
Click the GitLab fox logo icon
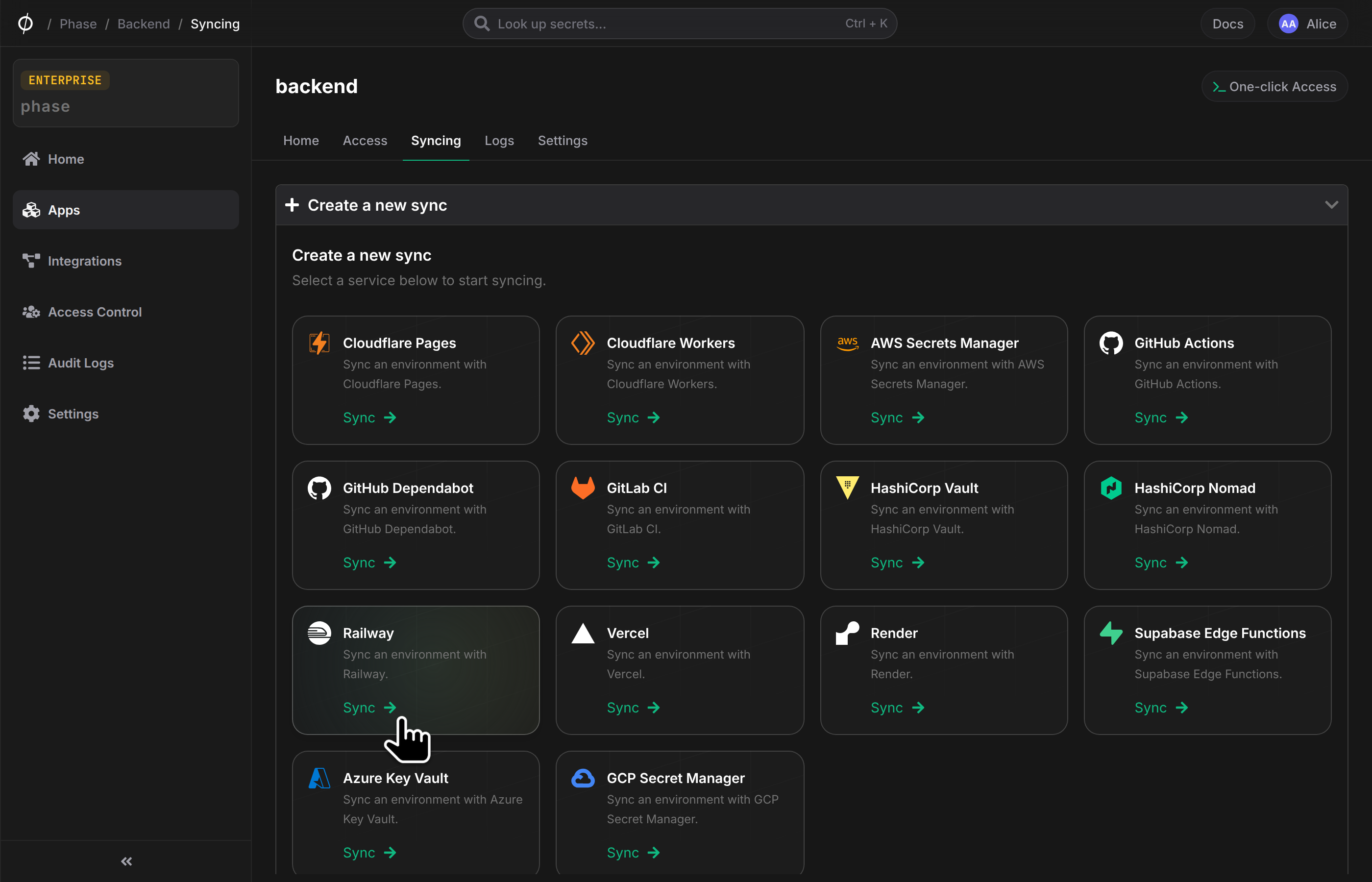click(583, 488)
